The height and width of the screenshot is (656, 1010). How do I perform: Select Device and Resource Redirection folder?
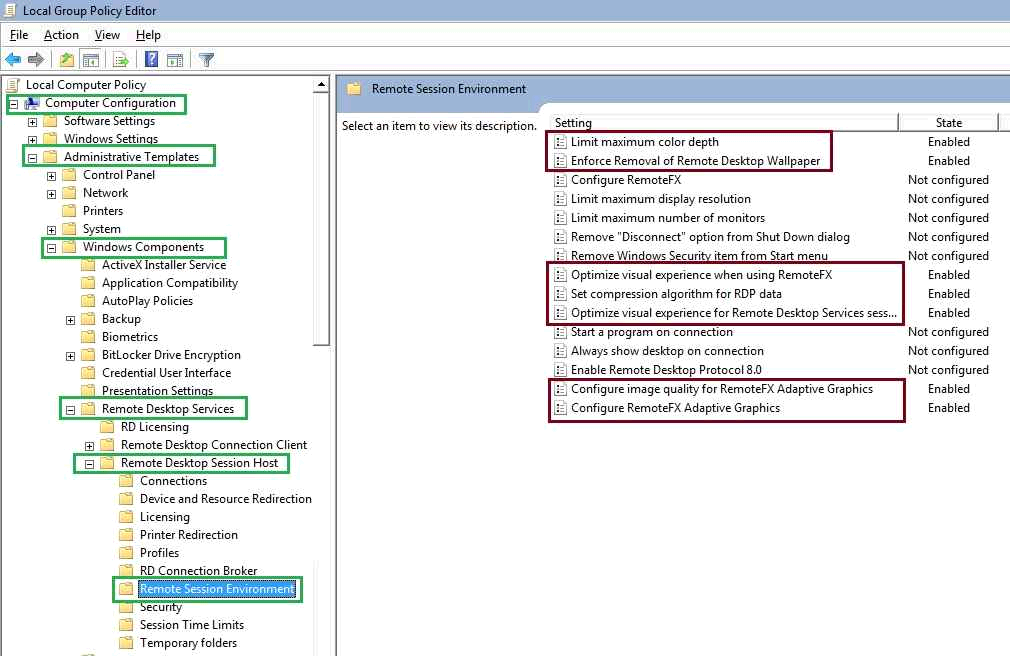225,499
